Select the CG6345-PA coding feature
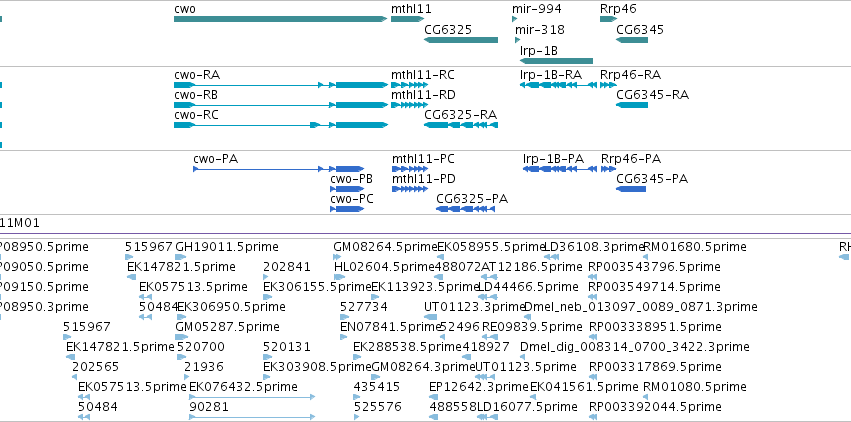Viewport: 851px width, 422px height. click(x=631, y=189)
